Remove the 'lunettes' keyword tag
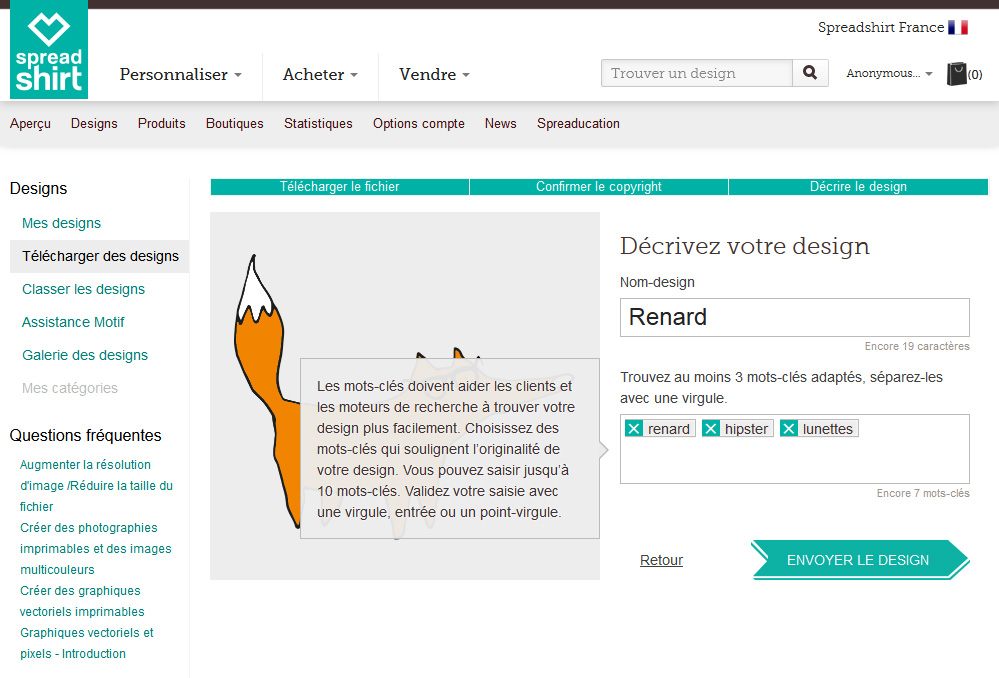The width and height of the screenshot is (999, 678). pyautogui.click(x=789, y=429)
